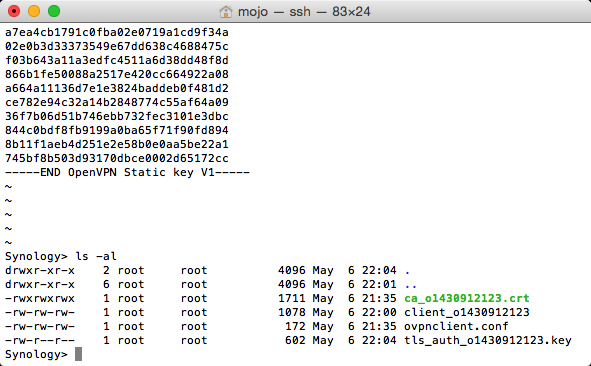Click the -rwxrwxrwx permissions string
This screenshot has height=366, width=591.
tap(40, 299)
